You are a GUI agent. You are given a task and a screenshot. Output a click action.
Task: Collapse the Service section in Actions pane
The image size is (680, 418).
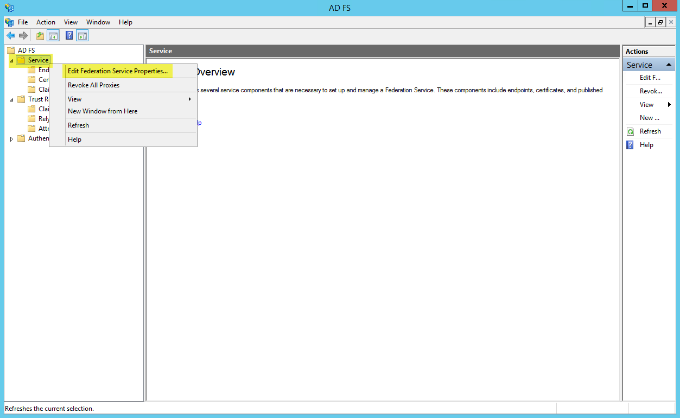click(668, 65)
